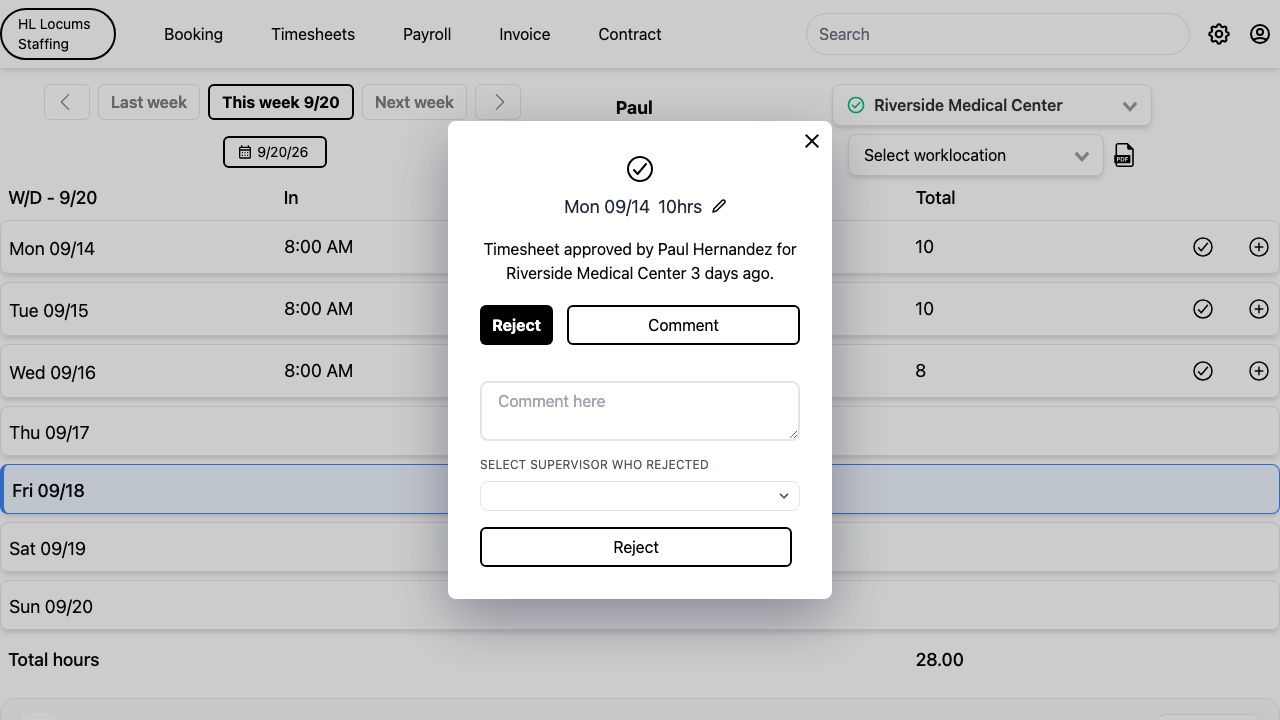This screenshot has height=720, width=1280.
Task: Click the approved checkmark on the Tue 09/15 row
Action: pos(1203,309)
